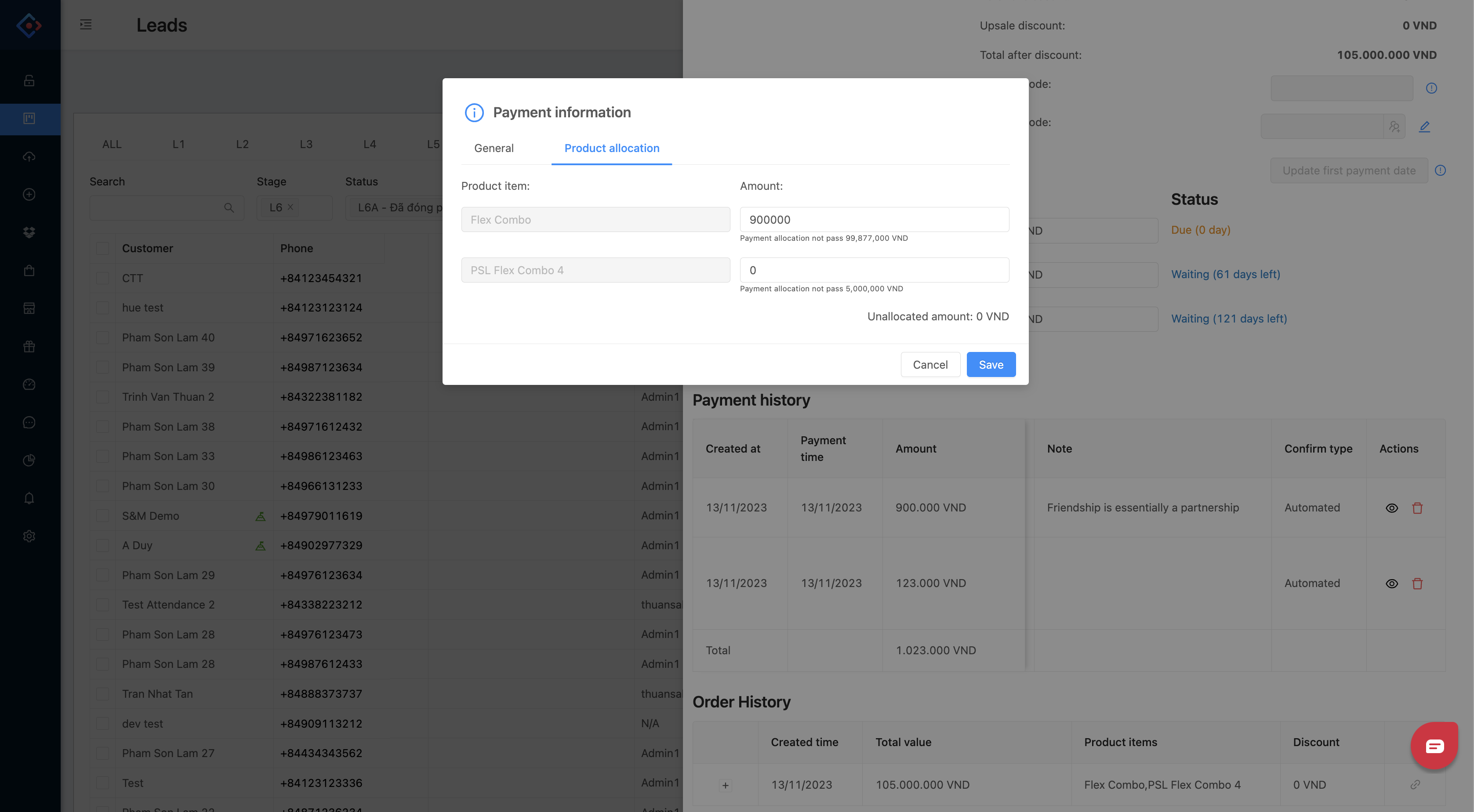Expand the 13/11/2023 order history row
Image resolution: width=1474 pixels, height=812 pixels.
(725, 785)
